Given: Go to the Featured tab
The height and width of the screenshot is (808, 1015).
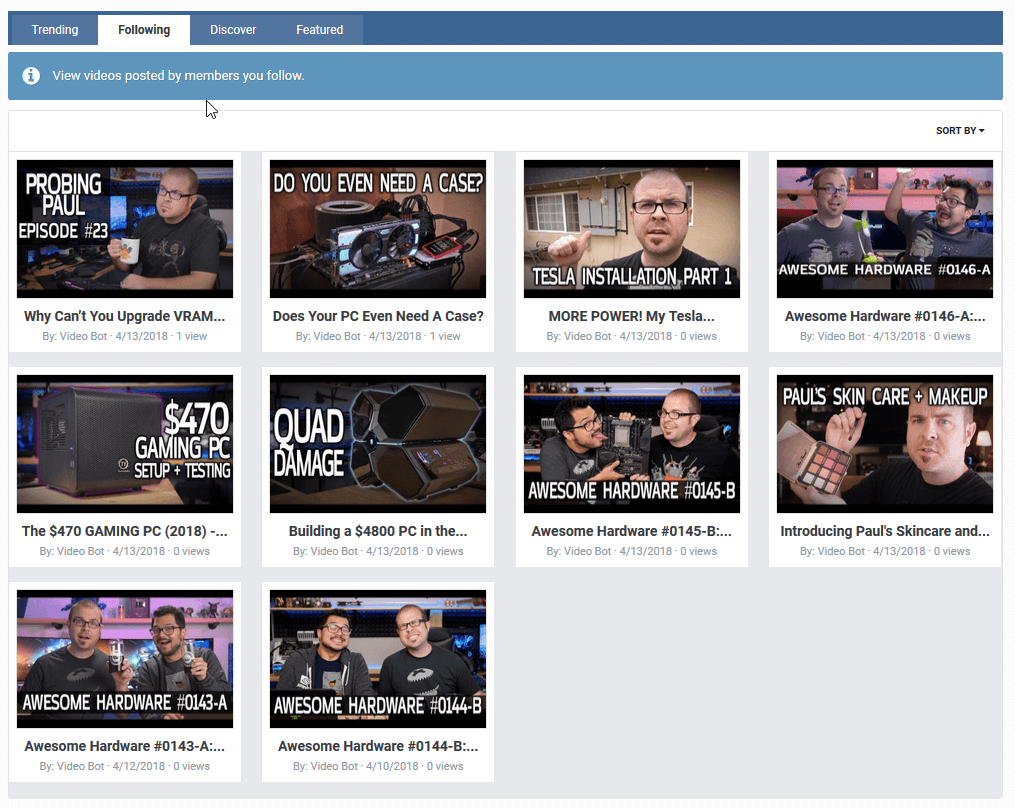Looking at the screenshot, I should (x=319, y=30).
